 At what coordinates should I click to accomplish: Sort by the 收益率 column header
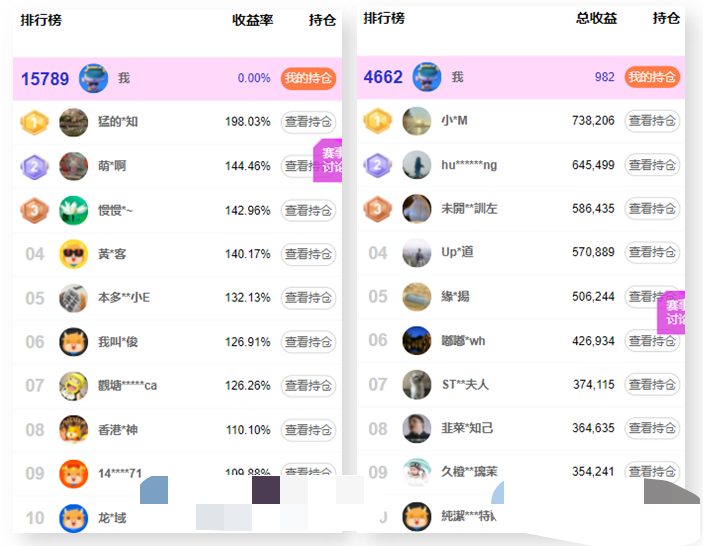click(x=253, y=19)
